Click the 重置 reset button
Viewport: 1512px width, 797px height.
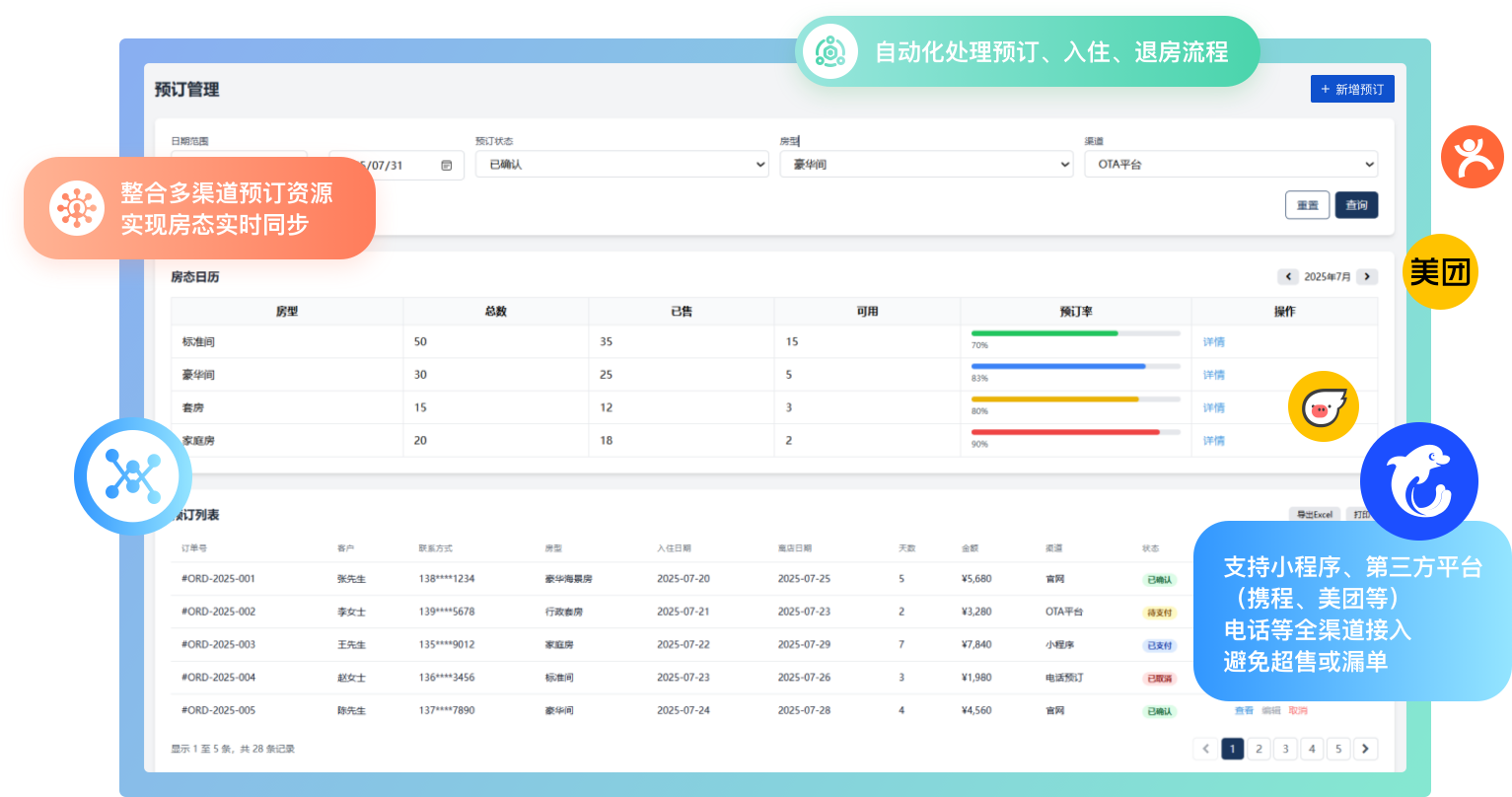[x=1307, y=205]
